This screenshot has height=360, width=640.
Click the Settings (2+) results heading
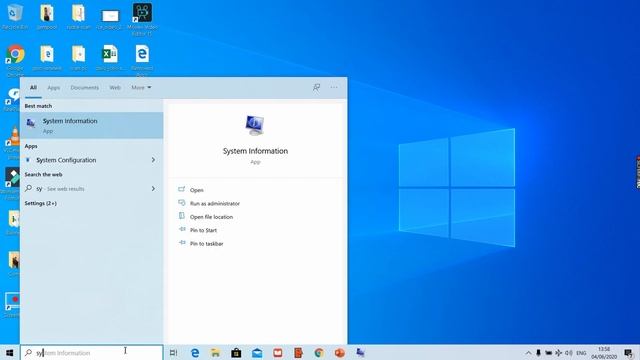point(40,203)
